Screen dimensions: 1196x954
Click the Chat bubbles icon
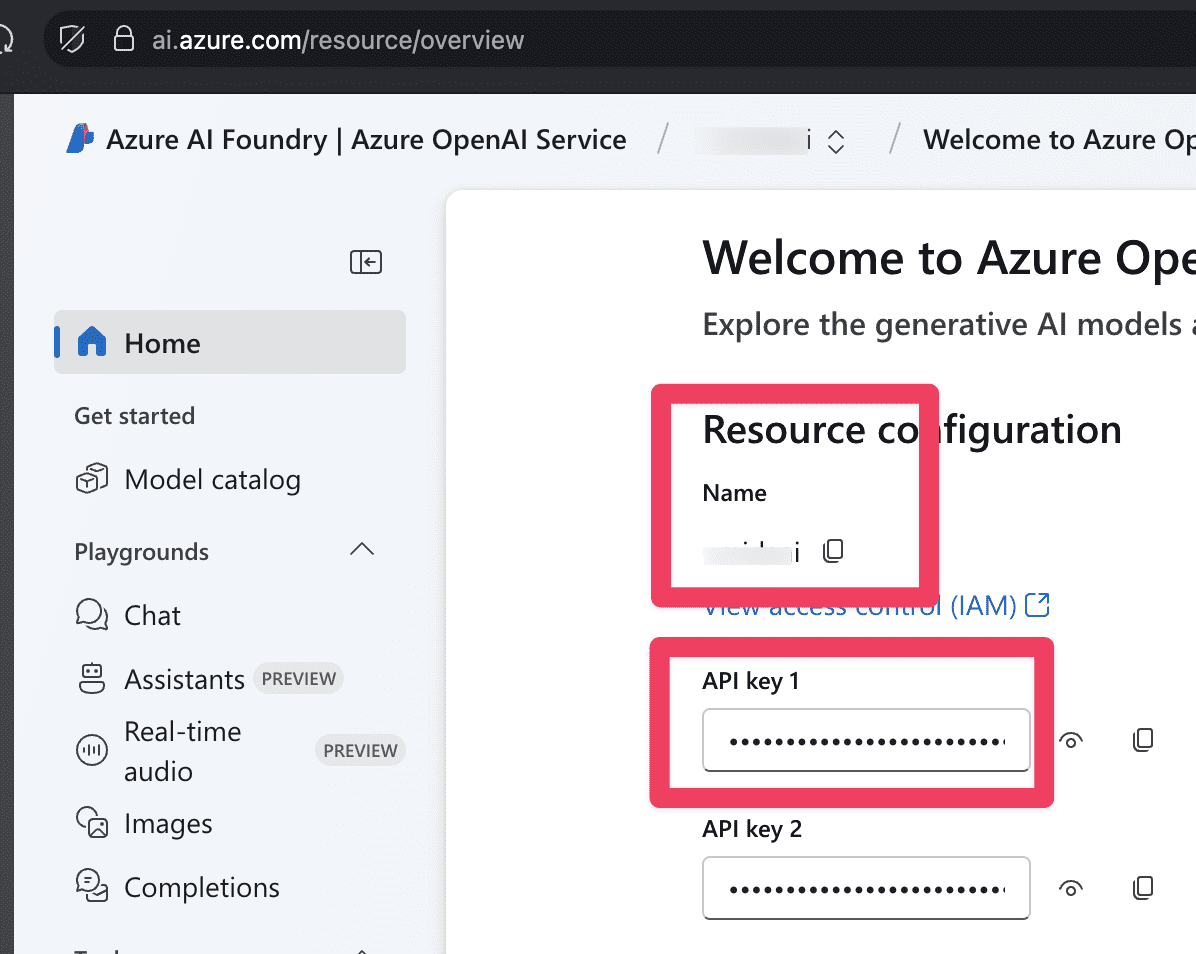92,615
